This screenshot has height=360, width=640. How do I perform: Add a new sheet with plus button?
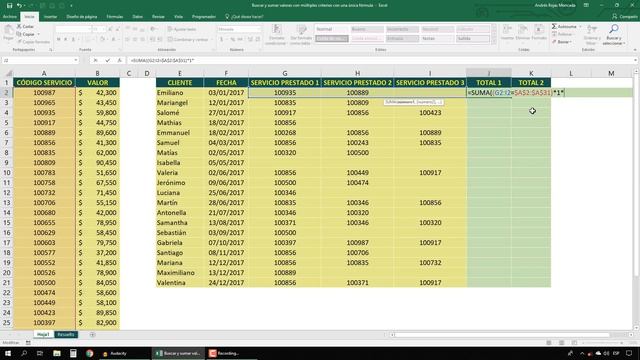pyautogui.click(x=92, y=335)
